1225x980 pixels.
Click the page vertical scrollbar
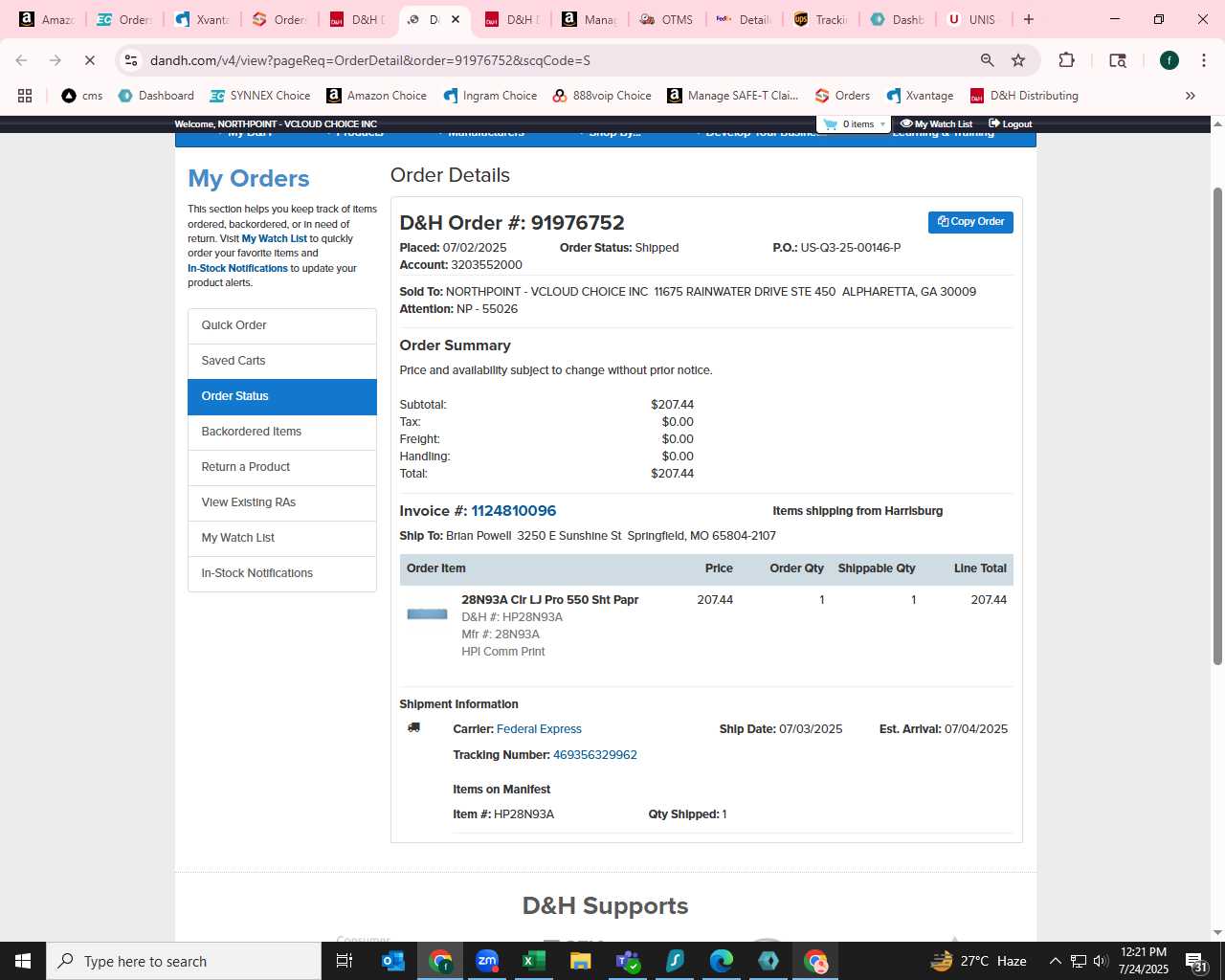pyautogui.click(x=1217, y=426)
